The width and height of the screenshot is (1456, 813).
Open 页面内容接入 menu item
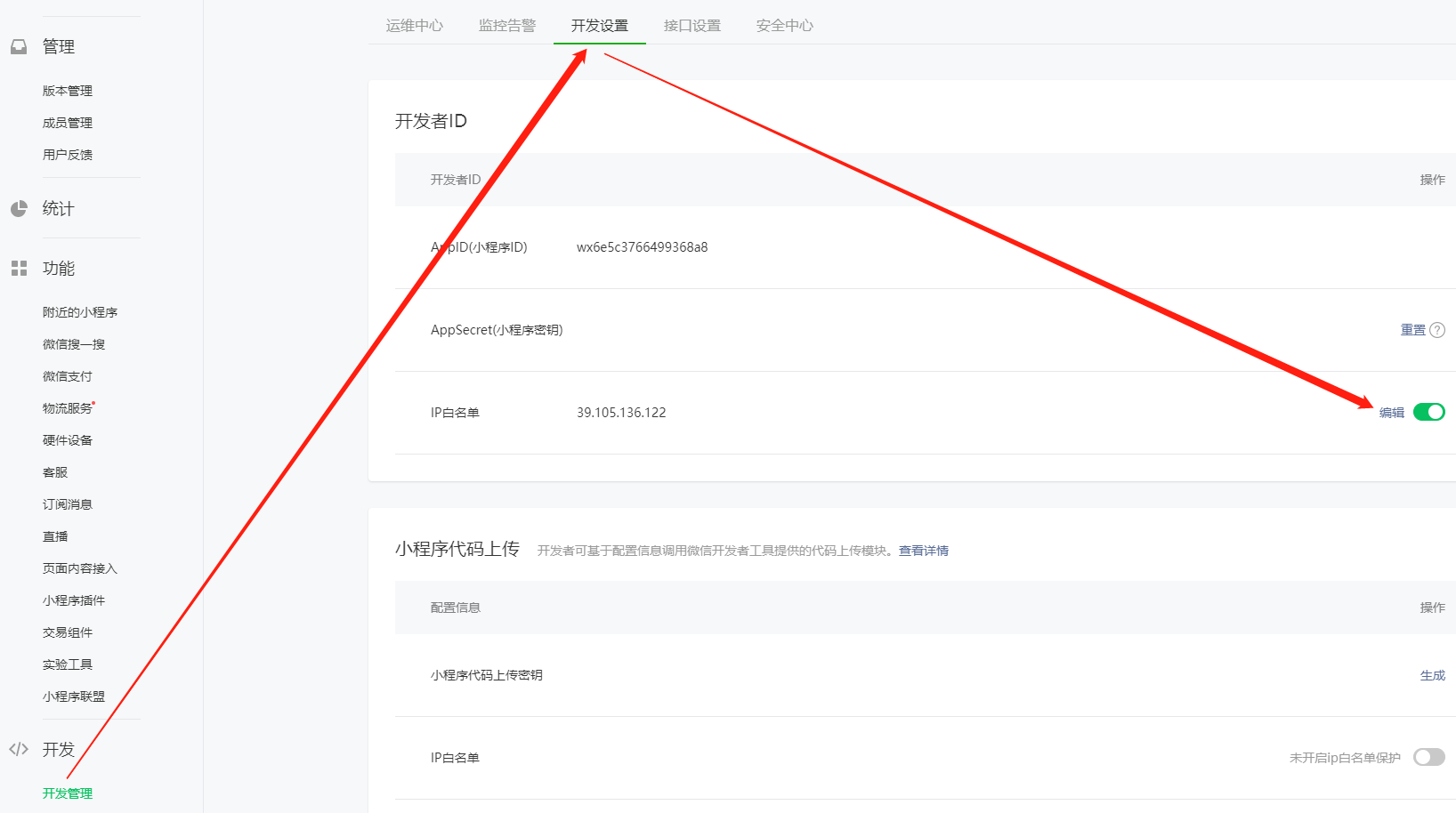click(x=80, y=568)
